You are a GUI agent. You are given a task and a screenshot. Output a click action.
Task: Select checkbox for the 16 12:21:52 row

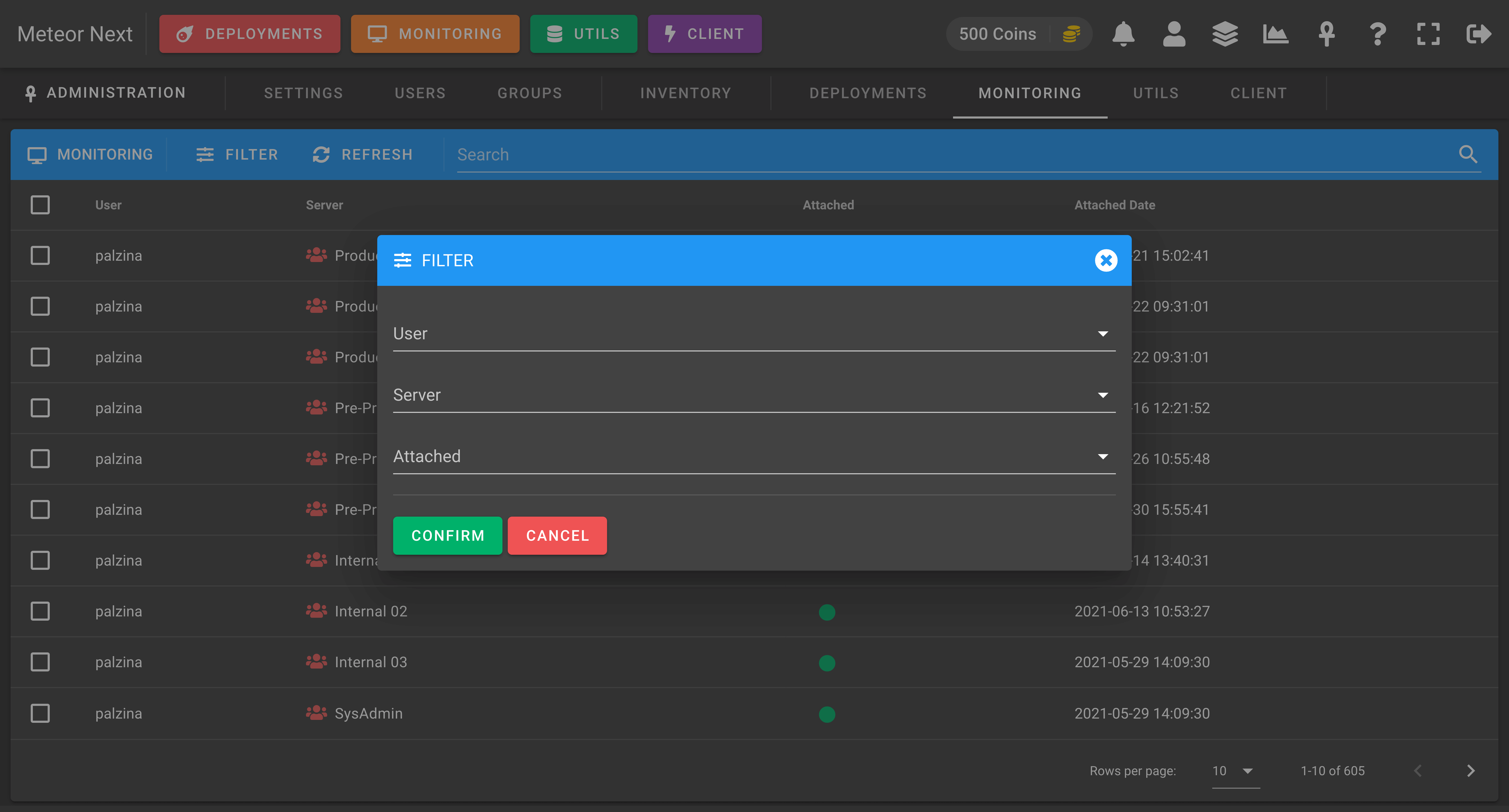[x=40, y=408]
